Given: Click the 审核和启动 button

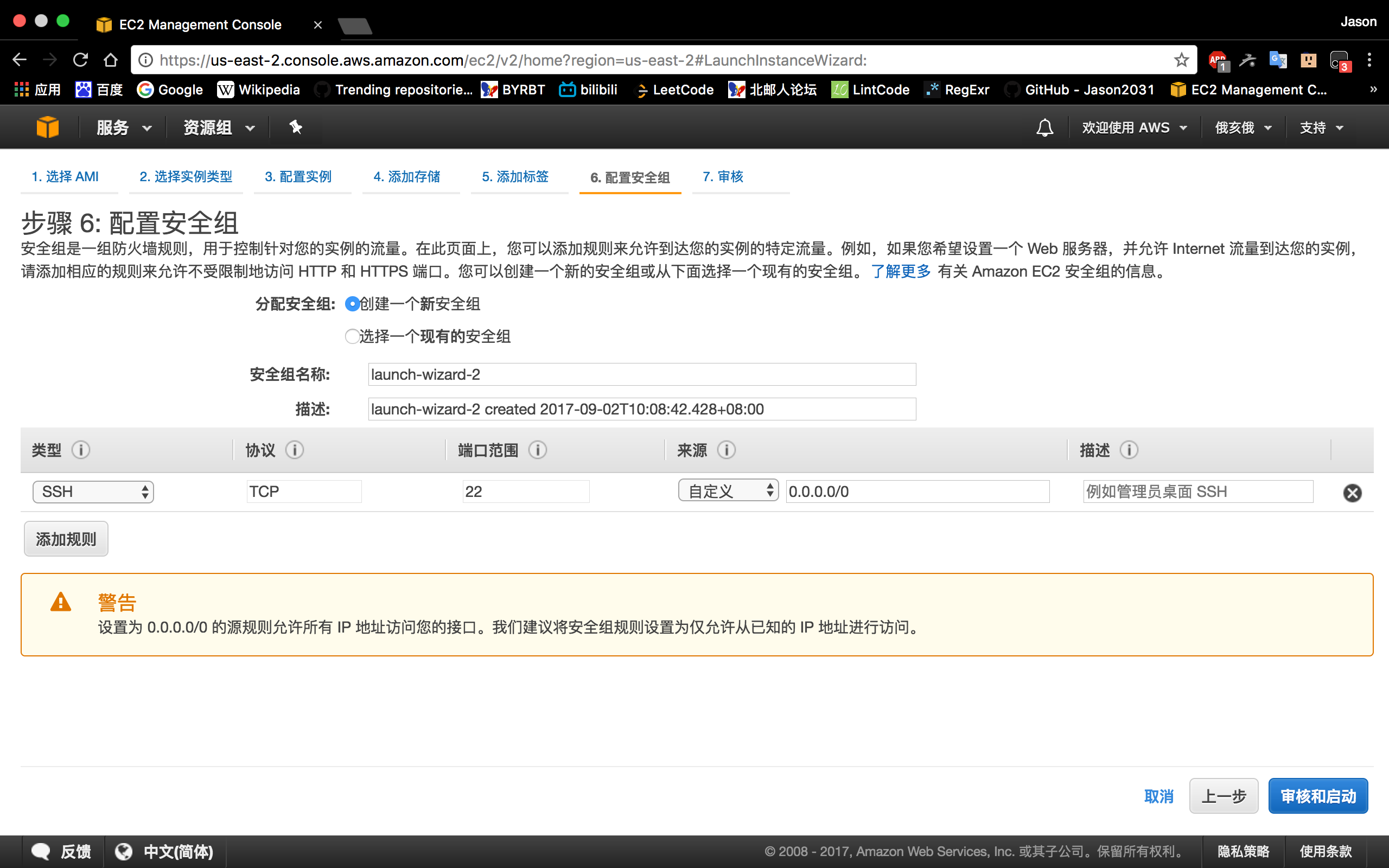Looking at the screenshot, I should point(1318,796).
